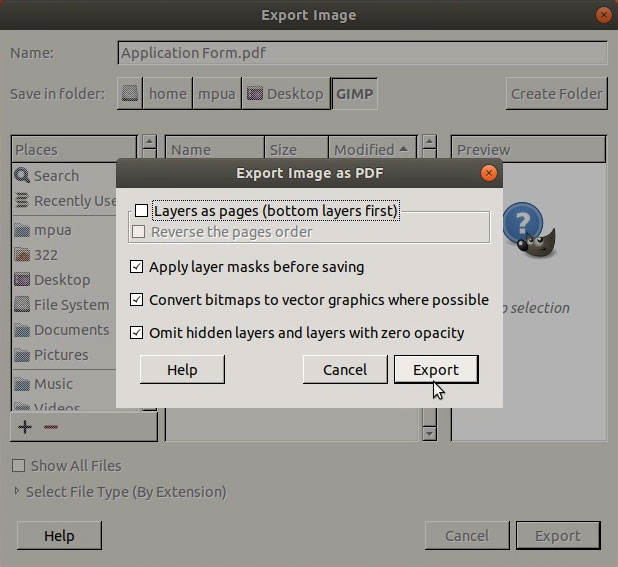Toggle Convert bitmaps to vector graphics
The image size is (618, 567).
pos(136,300)
